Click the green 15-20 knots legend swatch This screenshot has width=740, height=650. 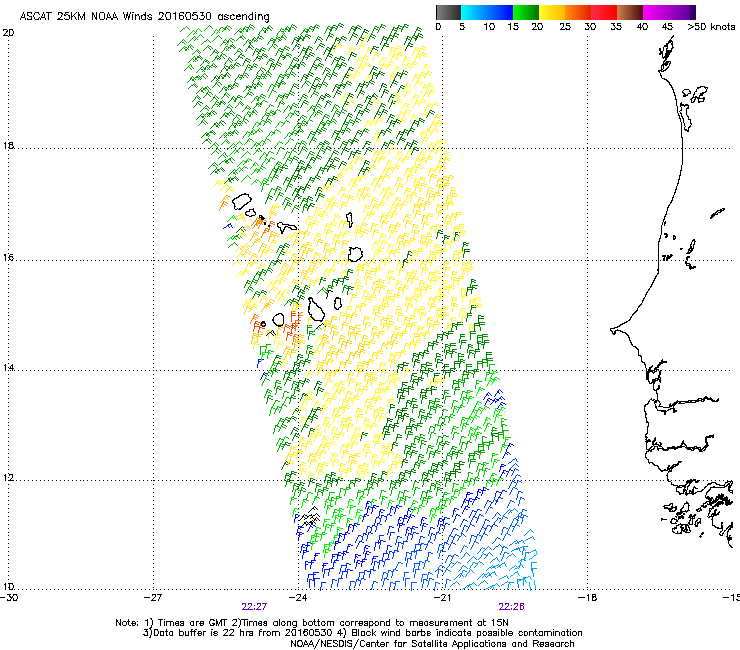(526, 12)
